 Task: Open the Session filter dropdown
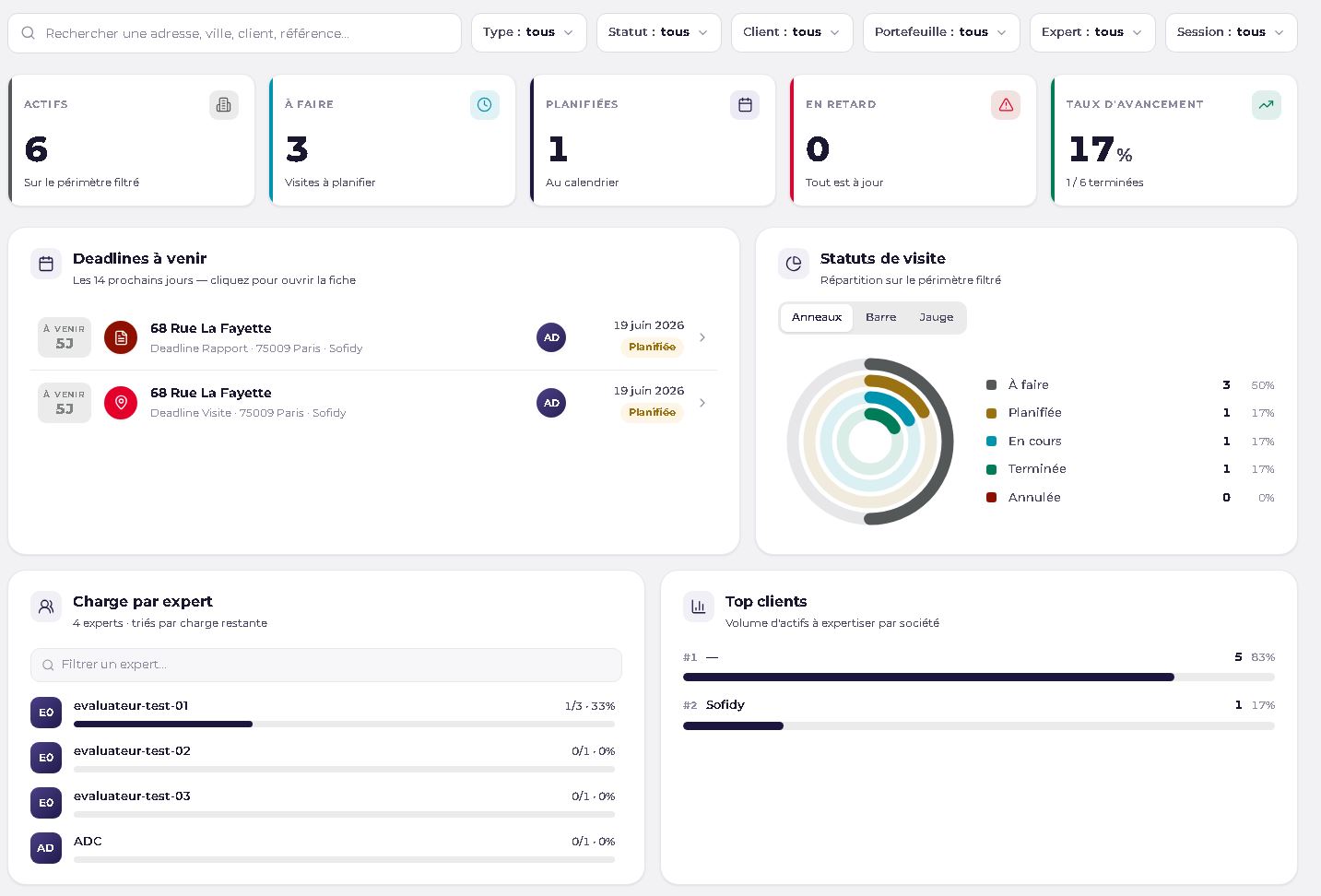click(x=1231, y=32)
